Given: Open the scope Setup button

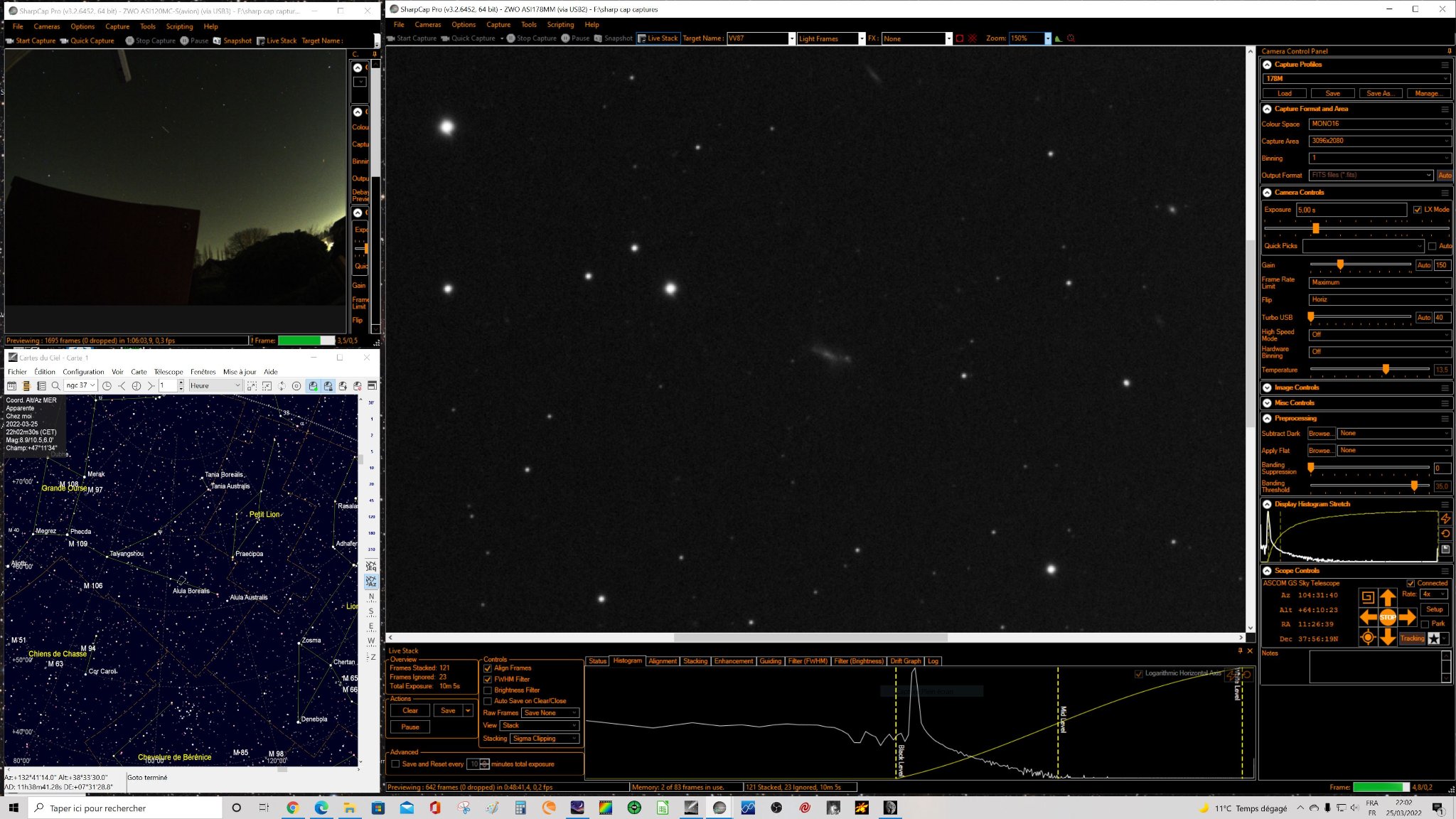Looking at the screenshot, I should 1435,609.
